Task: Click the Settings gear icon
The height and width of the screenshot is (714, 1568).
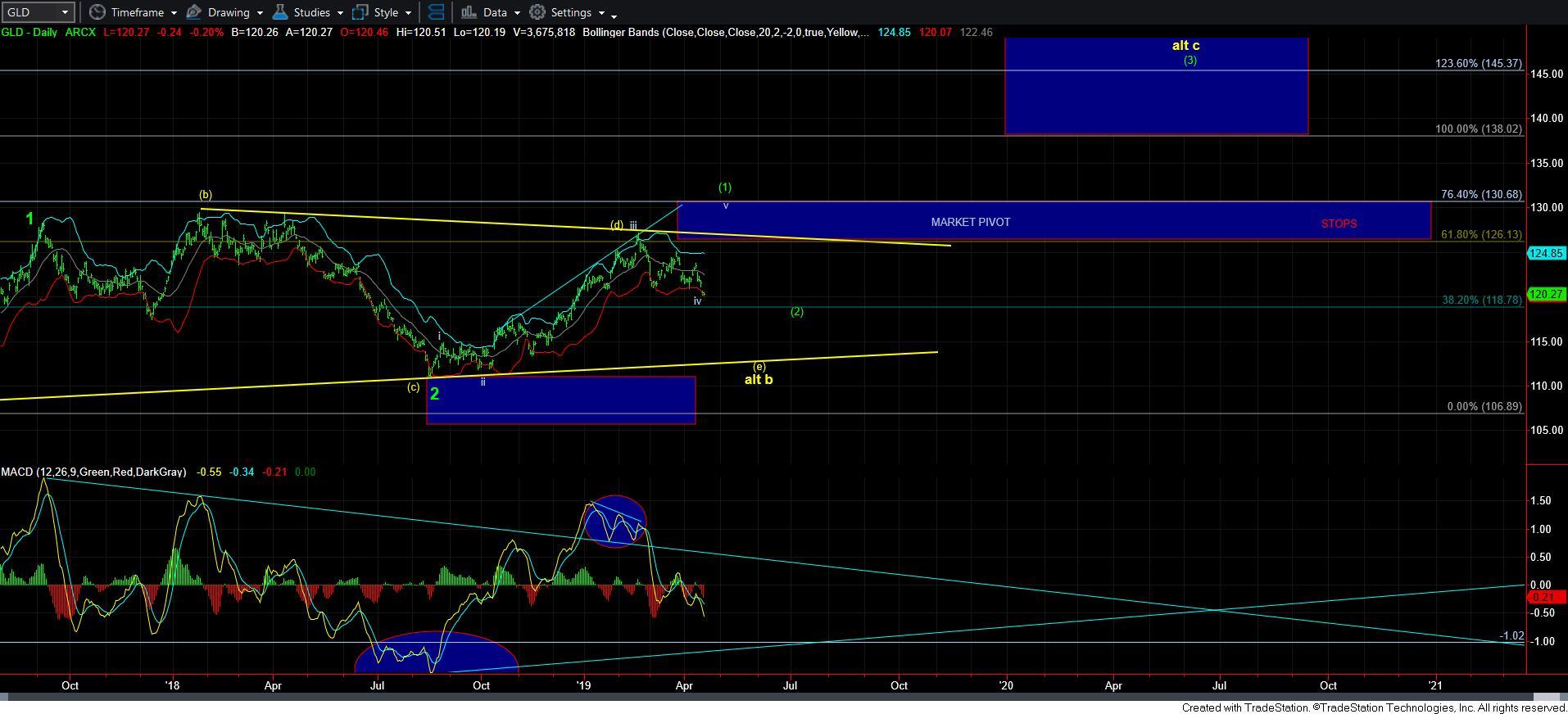Action: pos(537,12)
